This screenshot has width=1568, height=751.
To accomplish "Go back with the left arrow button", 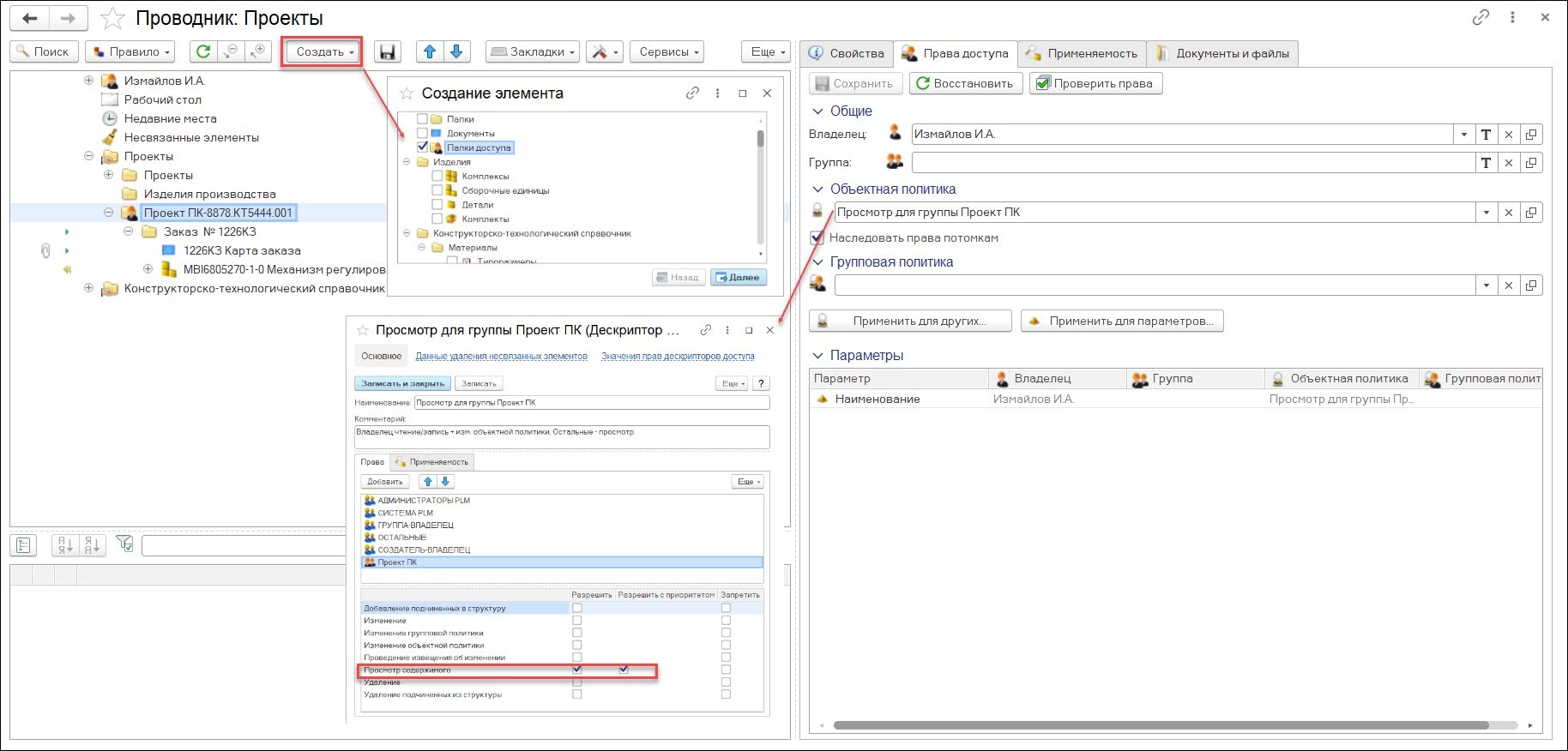I will click(30, 18).
